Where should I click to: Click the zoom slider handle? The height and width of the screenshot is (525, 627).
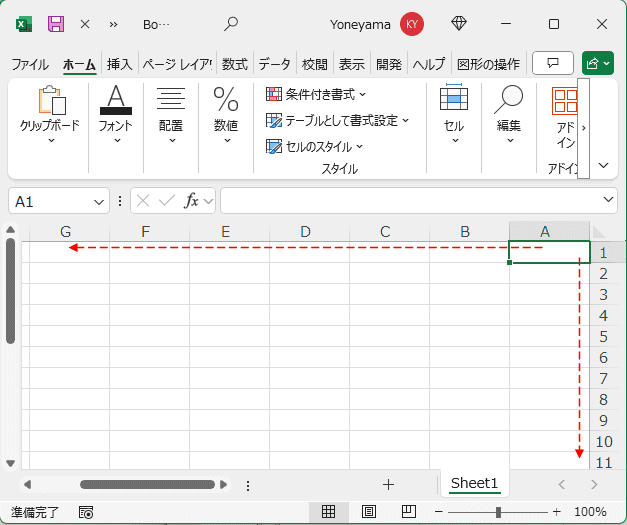(498, 512)
